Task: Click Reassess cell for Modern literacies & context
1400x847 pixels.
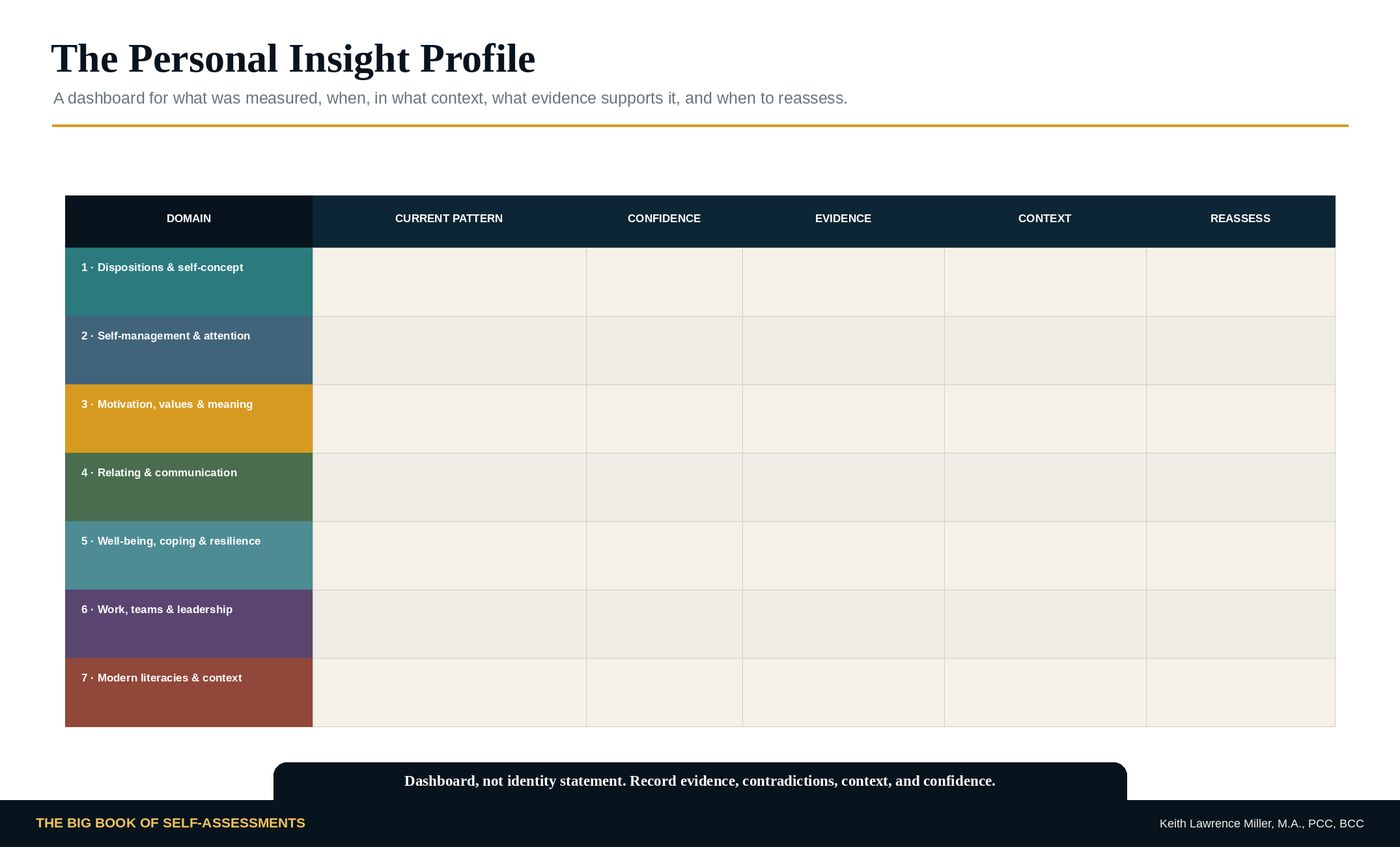Action: pos(1240,693)
